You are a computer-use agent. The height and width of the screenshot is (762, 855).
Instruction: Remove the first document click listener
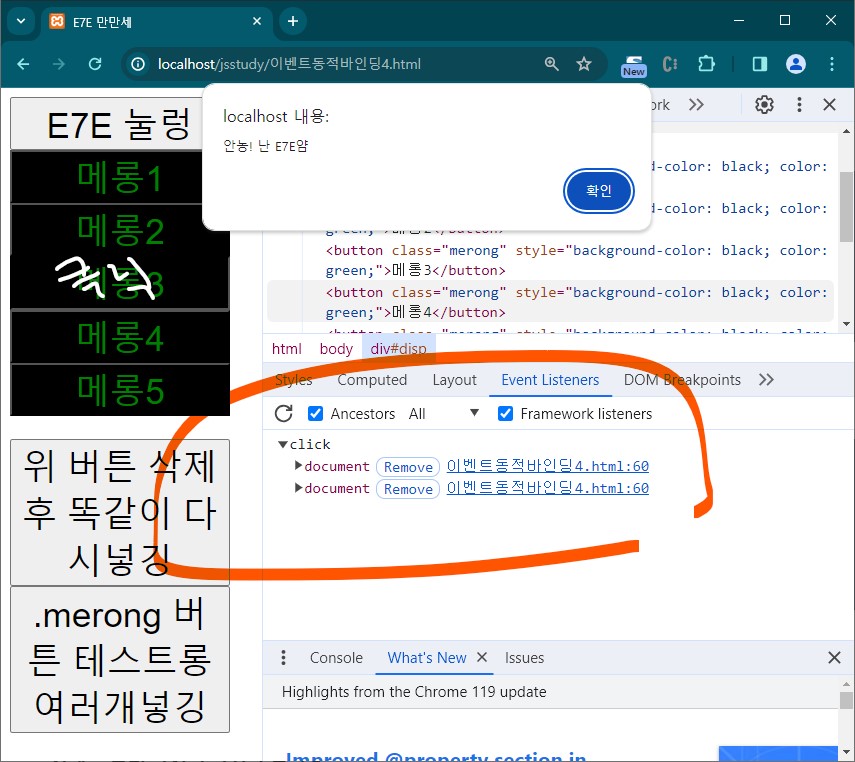[408, 467]
